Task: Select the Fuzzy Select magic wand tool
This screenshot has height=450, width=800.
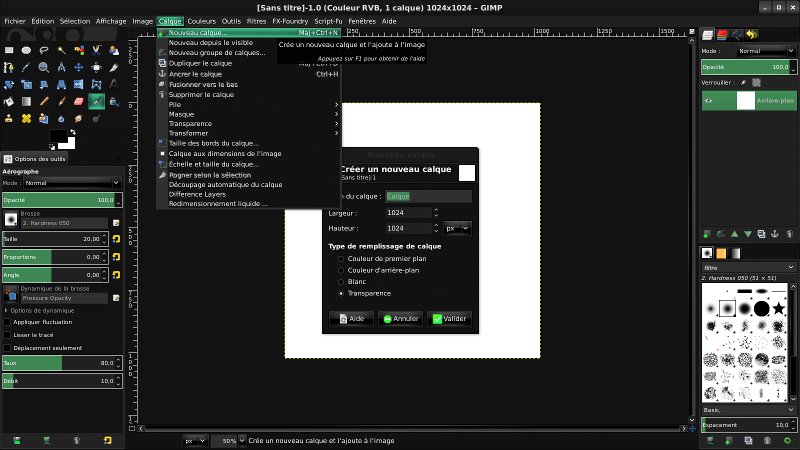Action: (x=61, y=50)
